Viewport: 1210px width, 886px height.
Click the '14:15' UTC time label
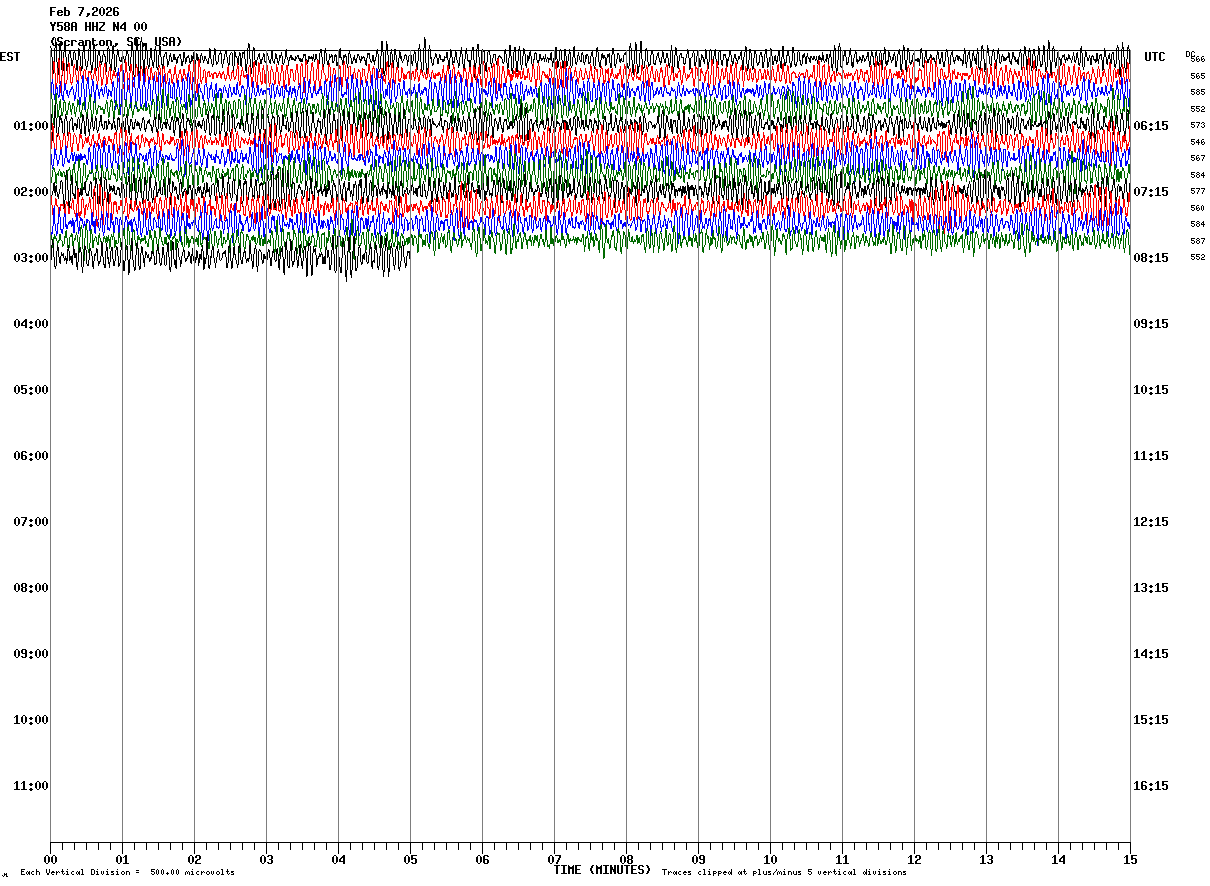1150,654
